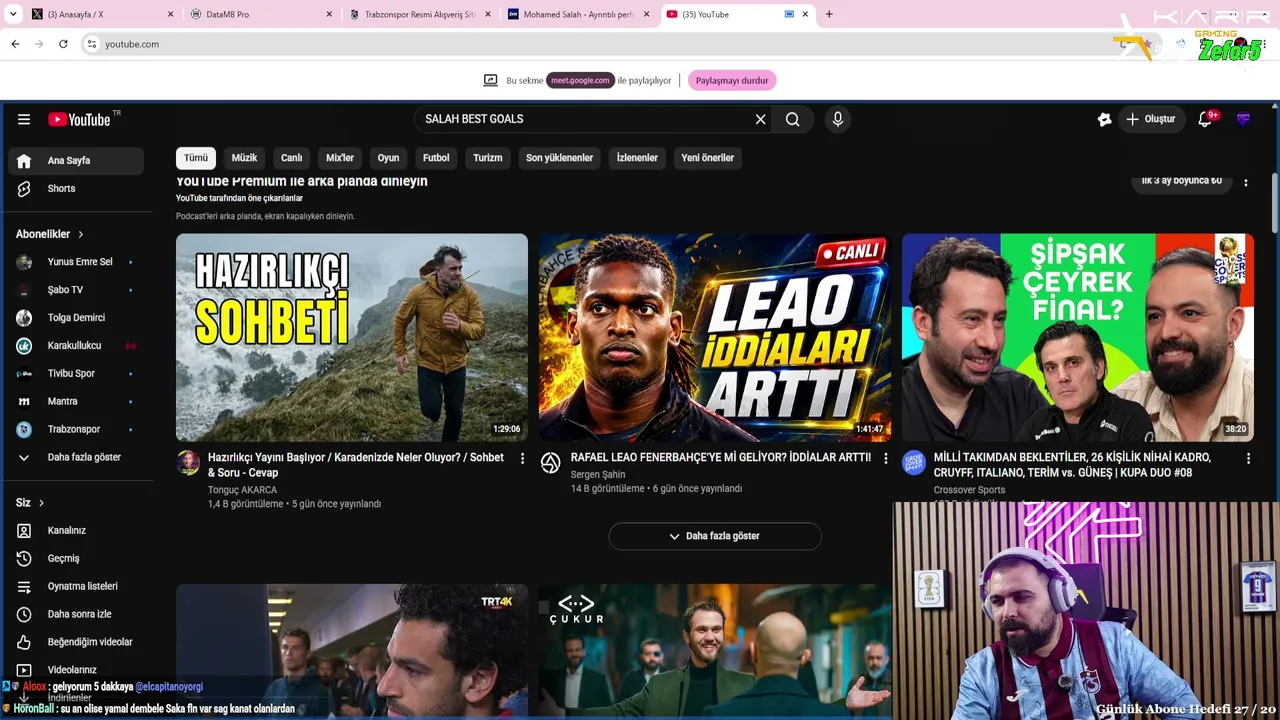This screenshot has height=720, width=1280.
Task: Play the Hazırlıkçı Sohbeti video thumbnail
Action: point(352,337)
